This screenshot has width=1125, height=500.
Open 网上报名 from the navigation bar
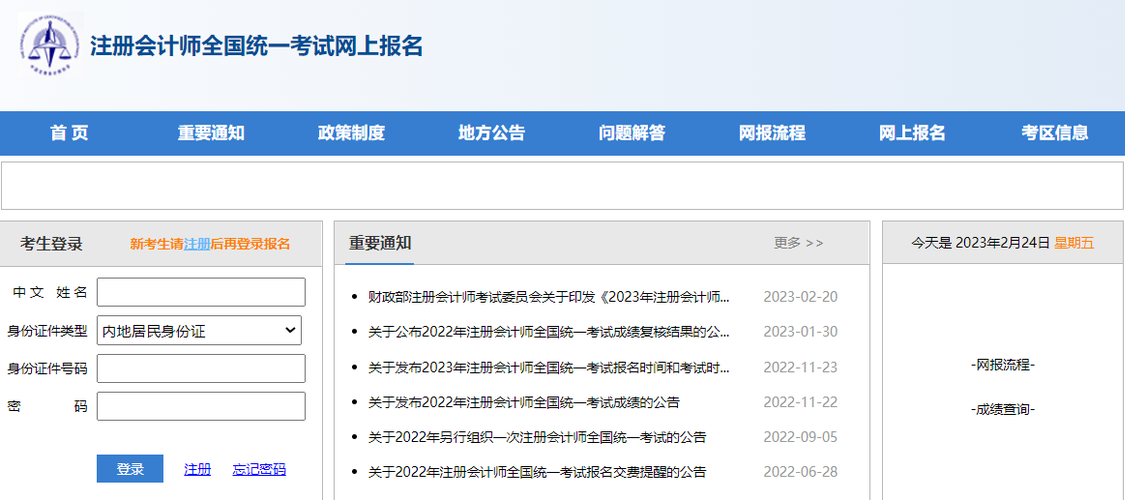coord(912,133)
